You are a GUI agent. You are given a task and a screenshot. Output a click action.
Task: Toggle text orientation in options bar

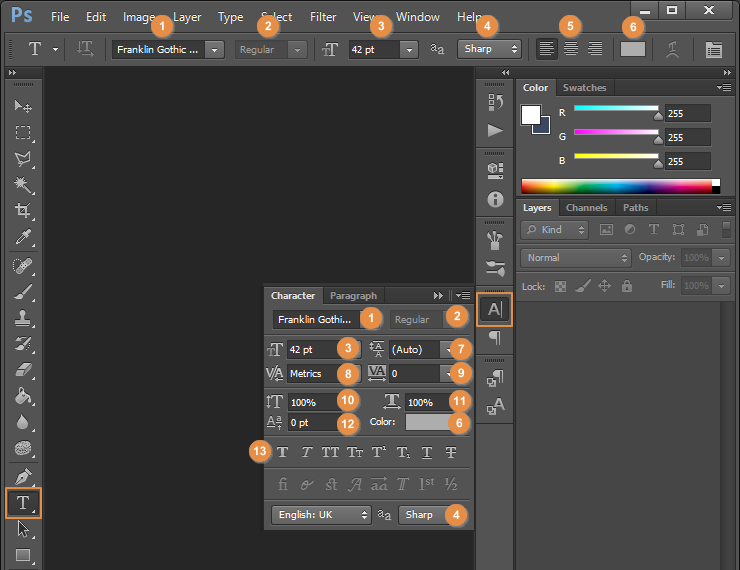click(85, 49)
